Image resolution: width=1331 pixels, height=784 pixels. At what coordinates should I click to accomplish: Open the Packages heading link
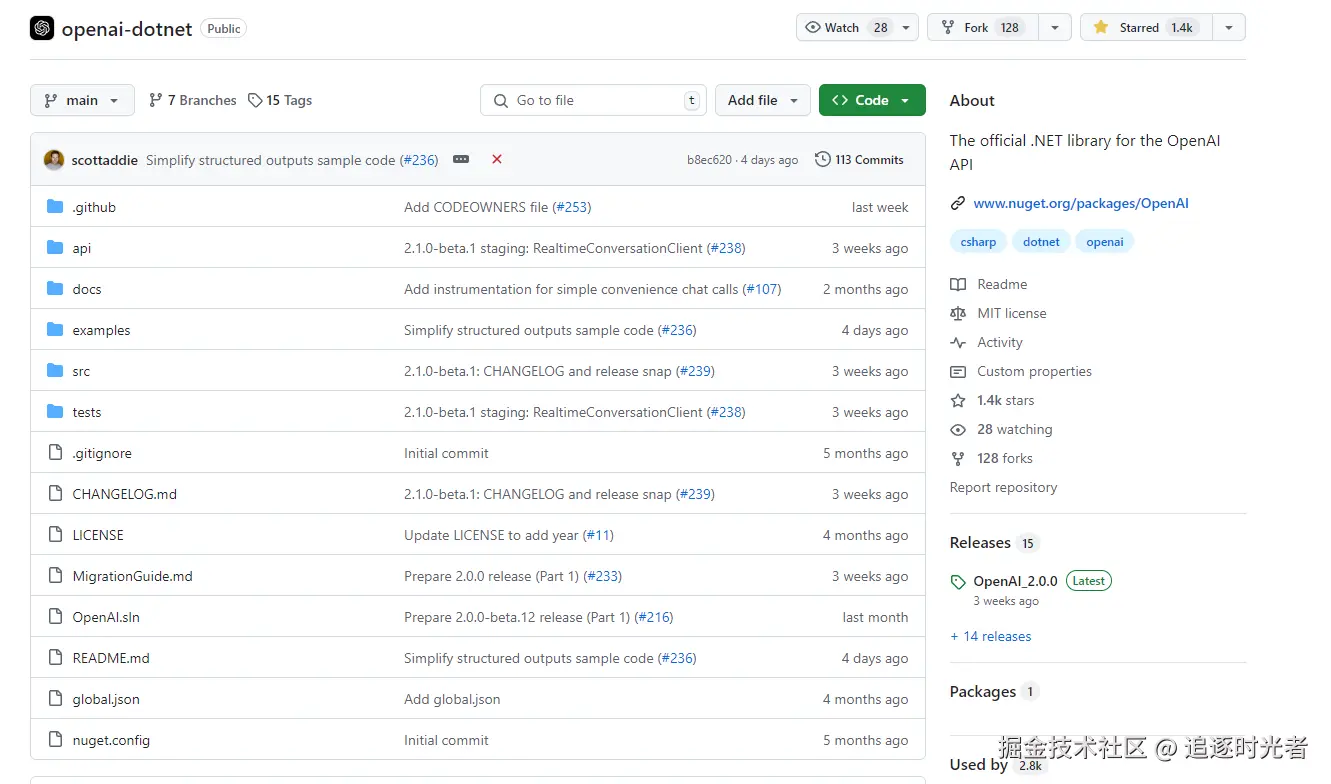point(983,692)
